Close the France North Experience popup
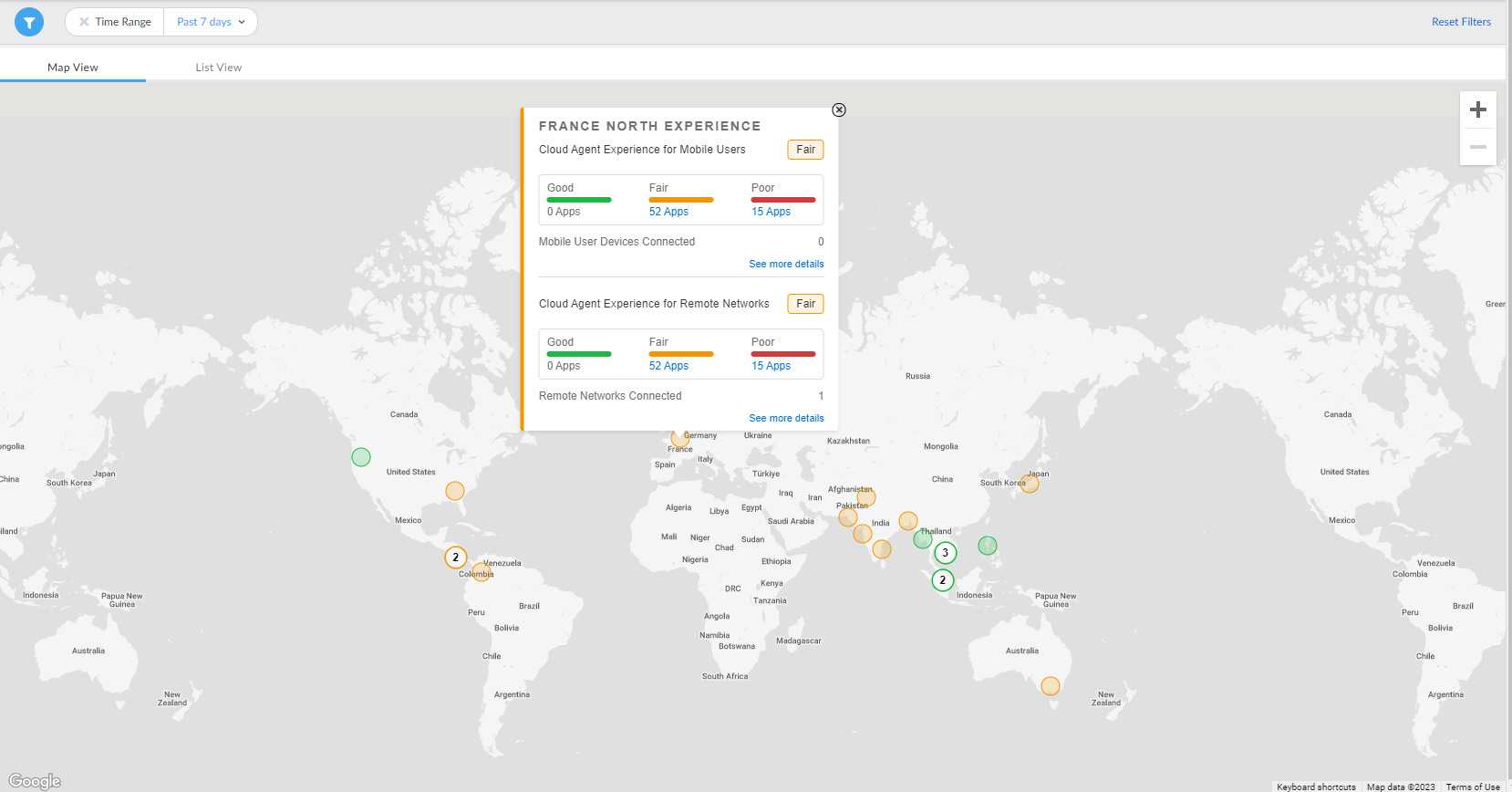Viewport: 1512px width, 792px height. click(839, 110)
